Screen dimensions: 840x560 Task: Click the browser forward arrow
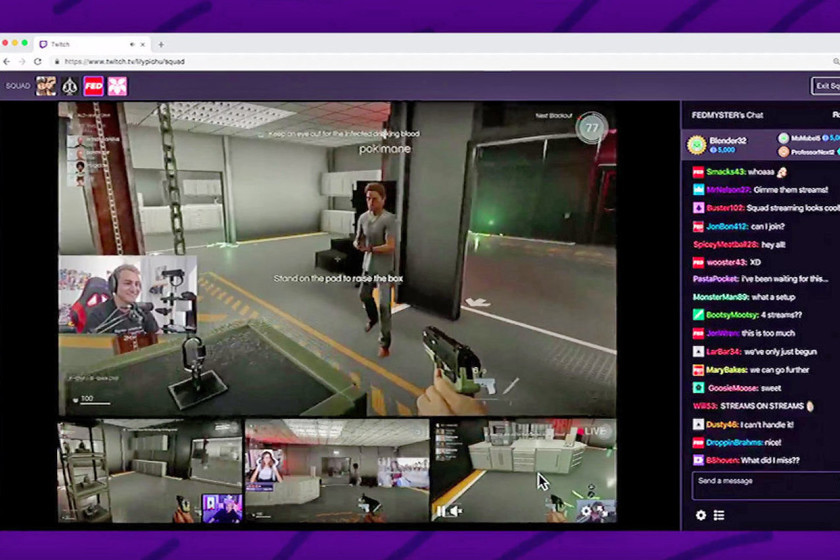click(x=22, y=62)
